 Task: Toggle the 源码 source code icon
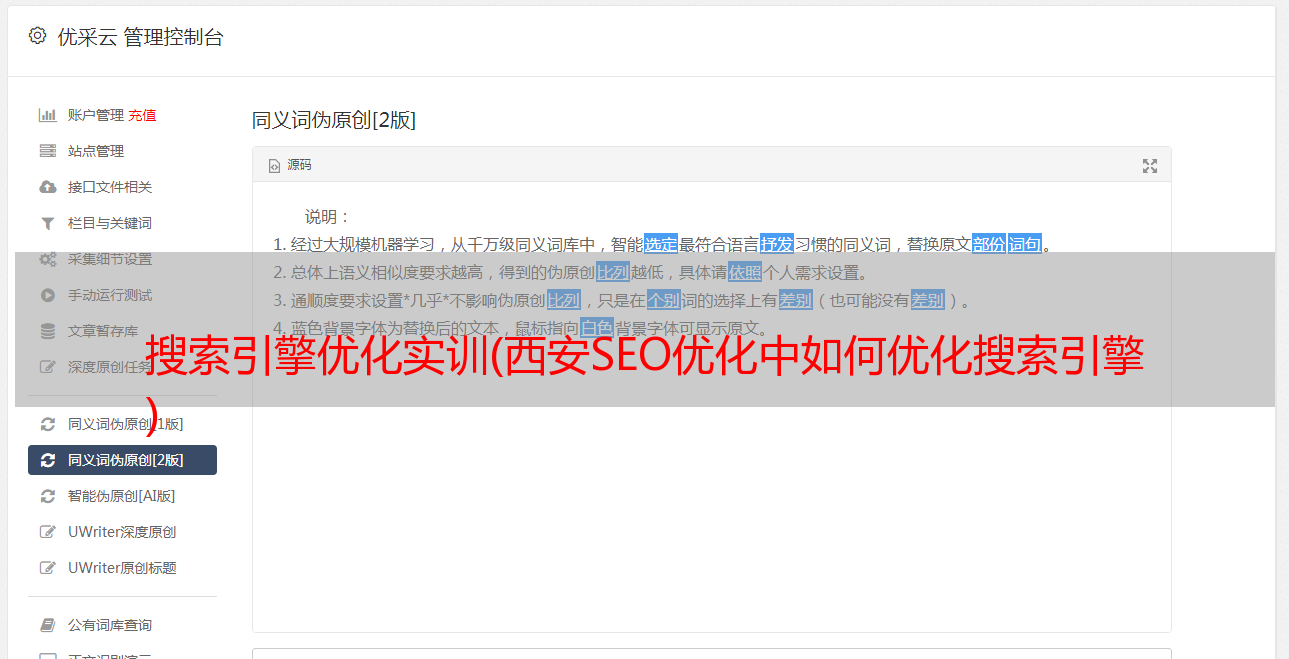coord(274,166)
